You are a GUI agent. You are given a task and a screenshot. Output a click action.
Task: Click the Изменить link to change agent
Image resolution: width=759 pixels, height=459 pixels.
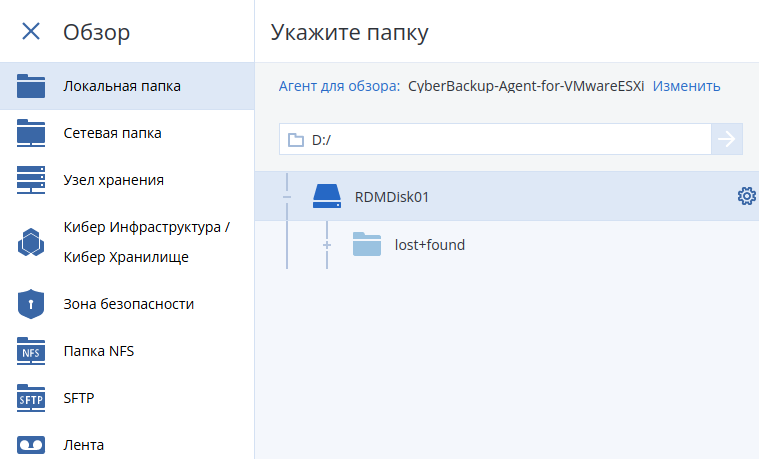point(686,86)
